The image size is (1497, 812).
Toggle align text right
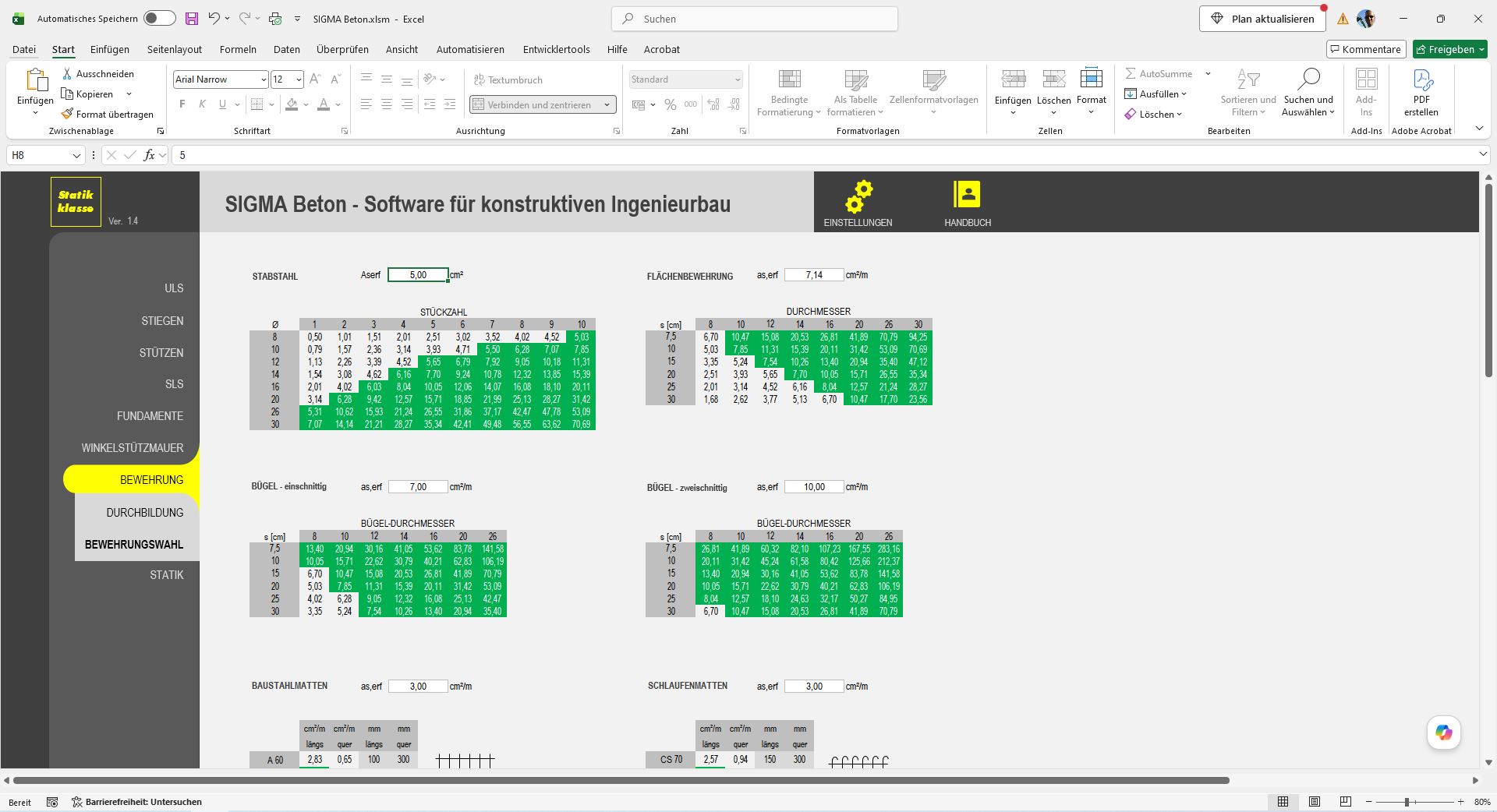[407, 104]
